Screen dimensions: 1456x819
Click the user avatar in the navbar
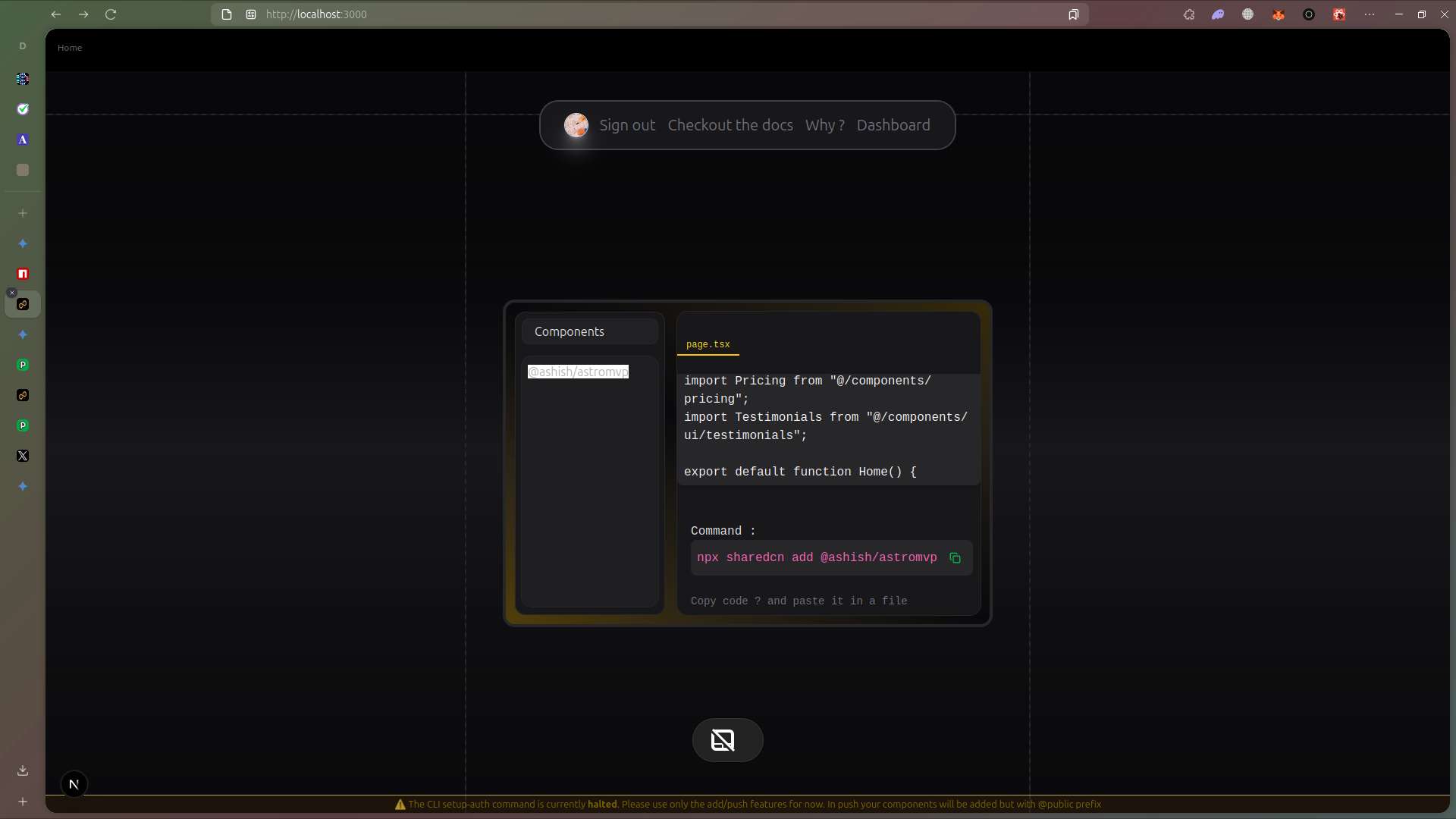(576, 125)
